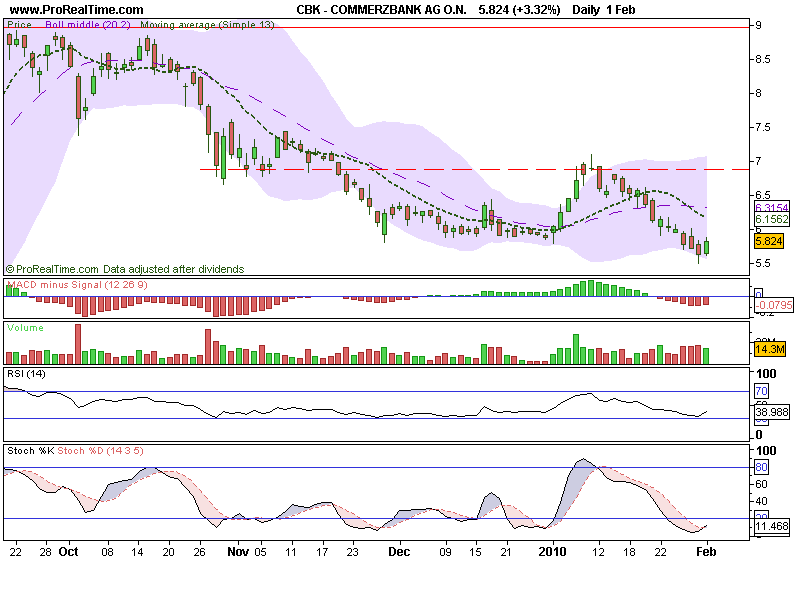Click the 5.824 (+3.32%) quote text
This screenshot has height=600, width=800.
click(x=519, y=10)
